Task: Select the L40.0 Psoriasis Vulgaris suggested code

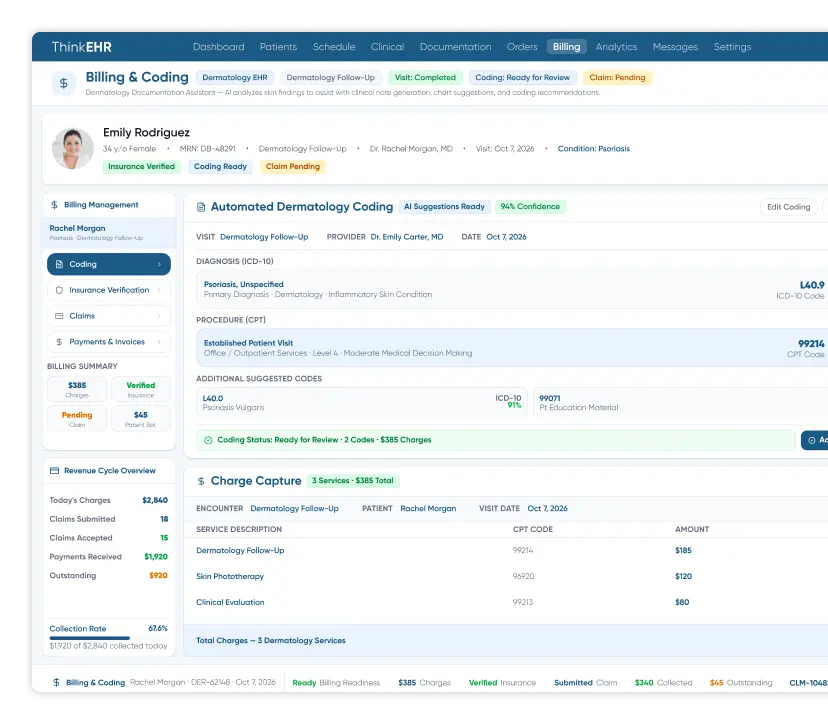Action: coord(362,403)
